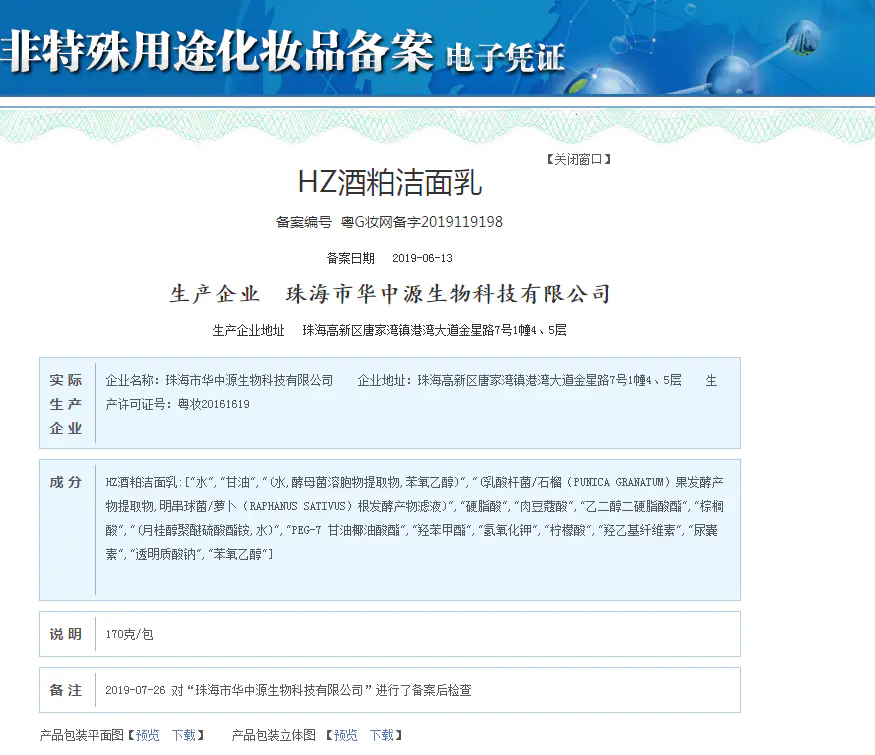Preview the 产品包装立体图 image

coord(345,735)
